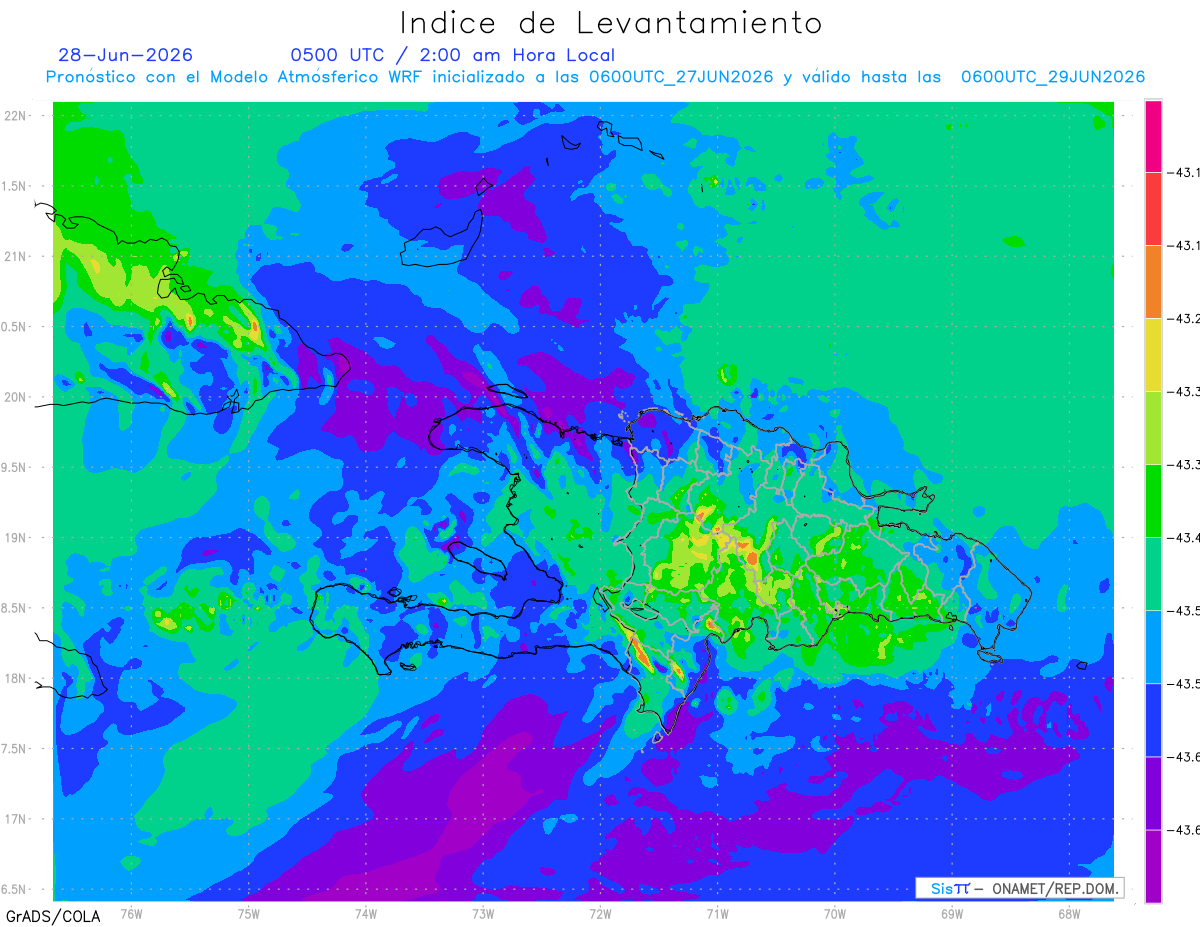Click the violet swatch above the bottom one

(x=1153, y=793)
